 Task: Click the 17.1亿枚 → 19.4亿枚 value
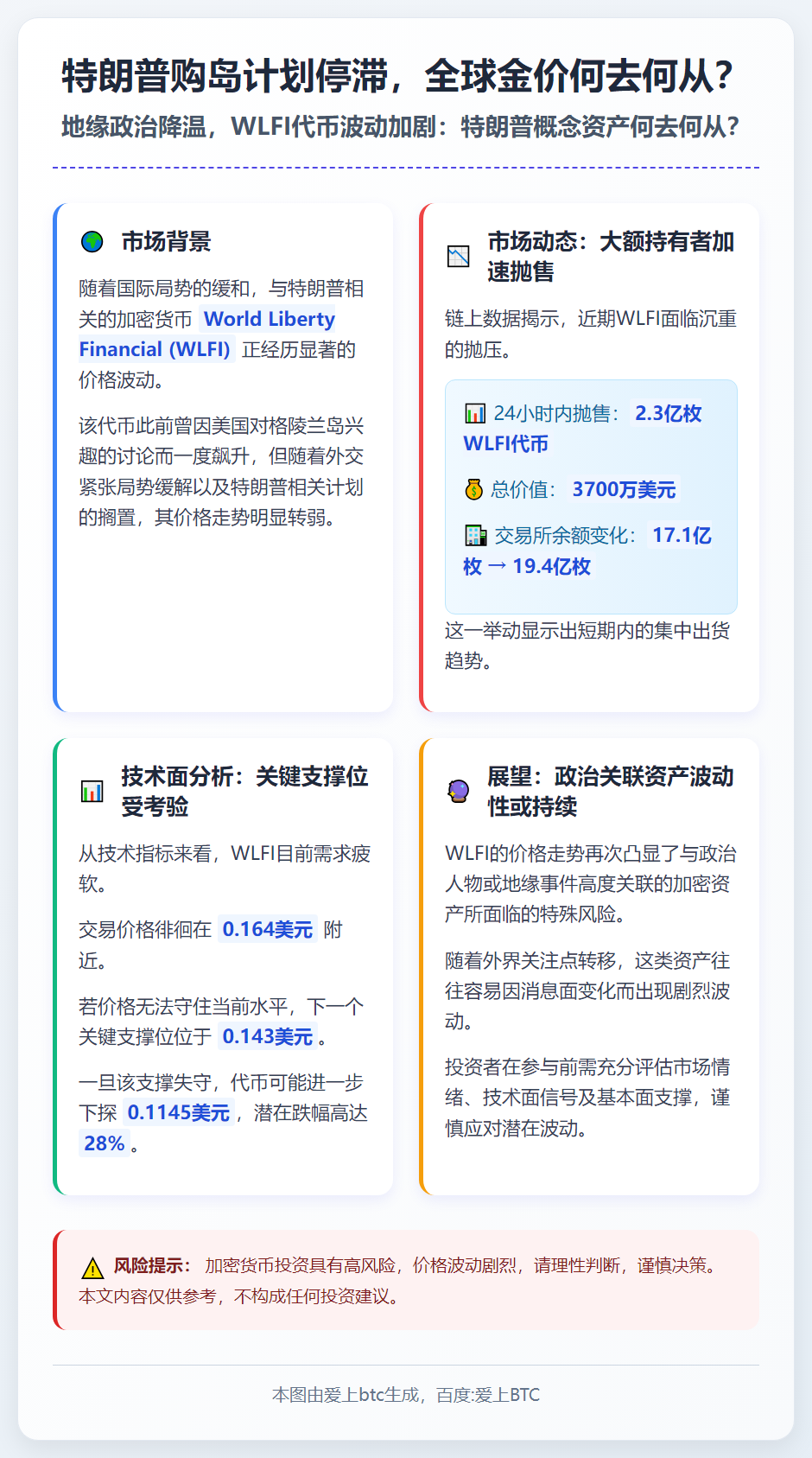(587, 551)
